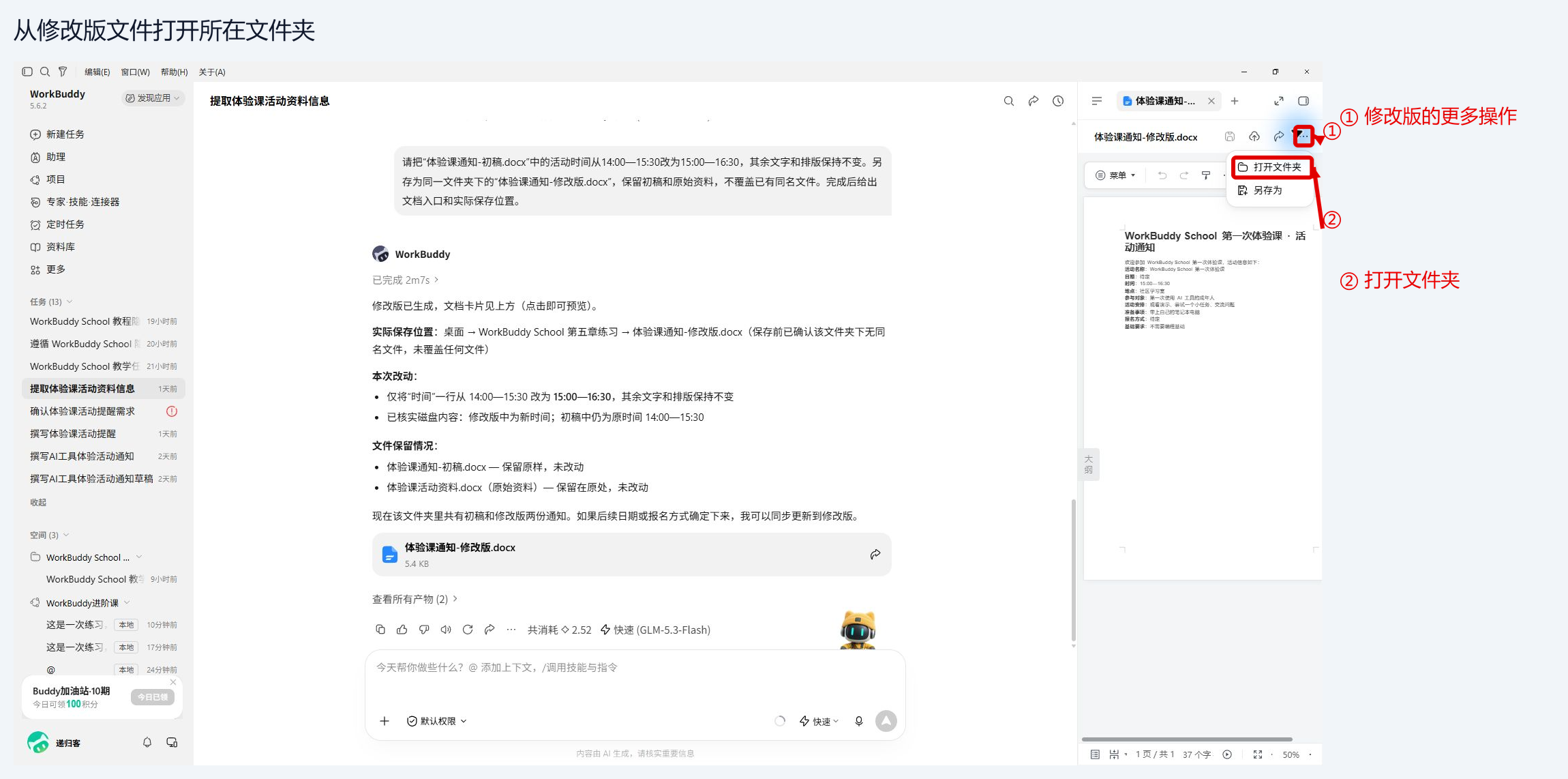
Task: Click the 50% zoom level in status bar
Action: (1291, 754)
